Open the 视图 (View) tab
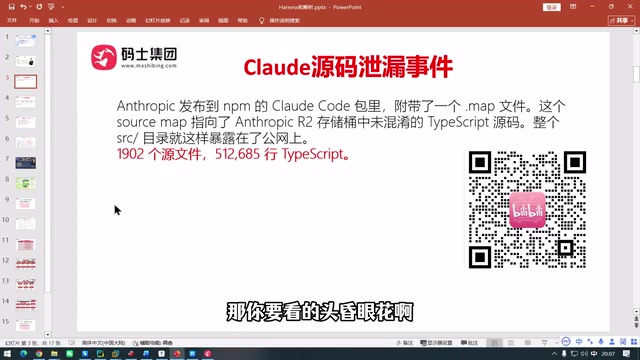Viewport: 640px width, 360px height. 223,20
